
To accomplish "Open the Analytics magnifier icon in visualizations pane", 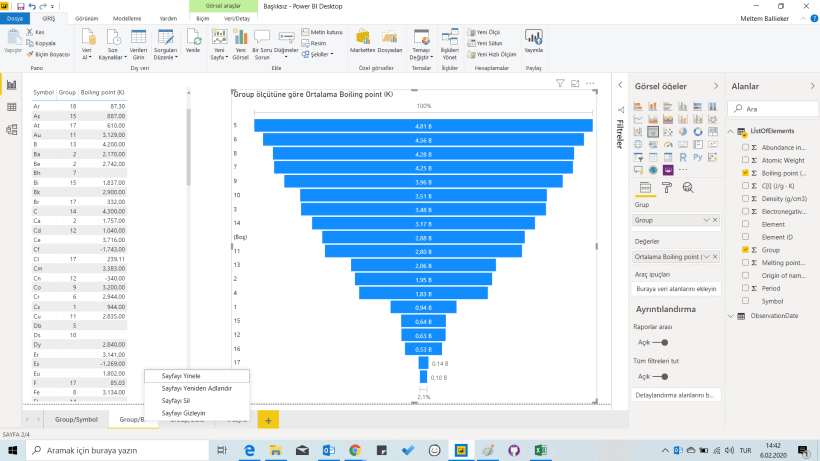I will tap(688, 187).
